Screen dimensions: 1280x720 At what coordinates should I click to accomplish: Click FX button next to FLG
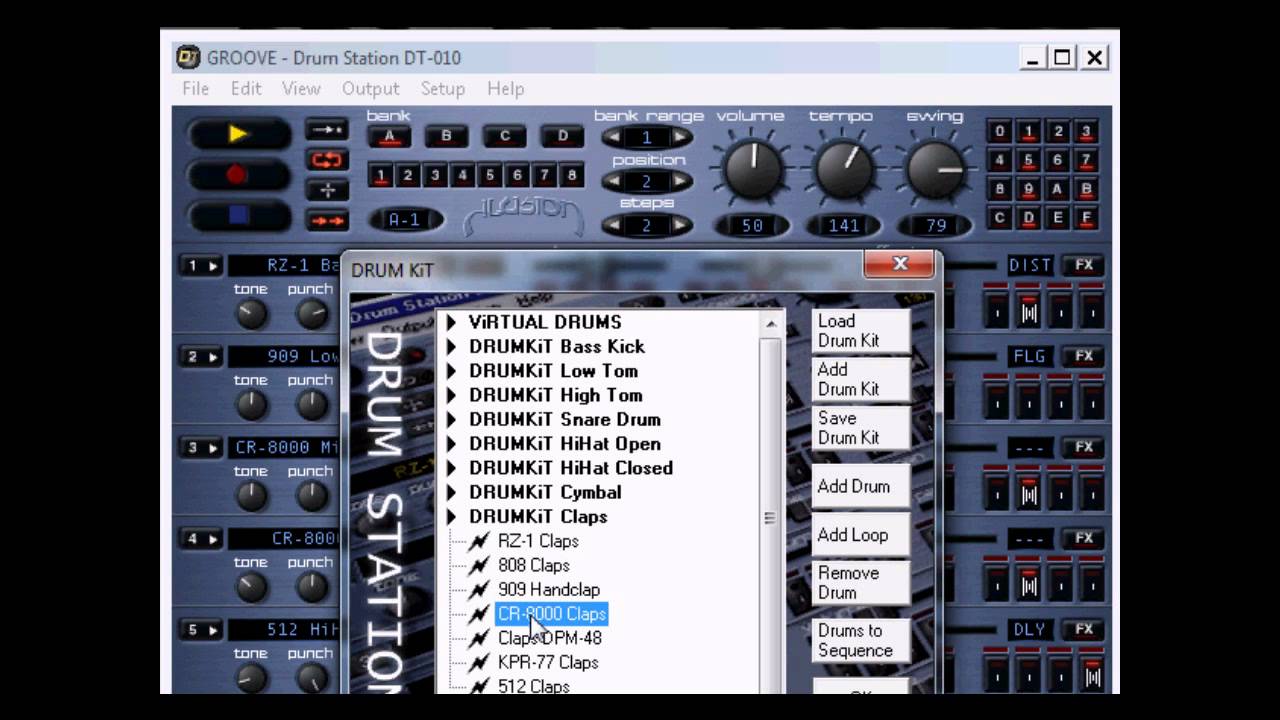[1084, 356]
